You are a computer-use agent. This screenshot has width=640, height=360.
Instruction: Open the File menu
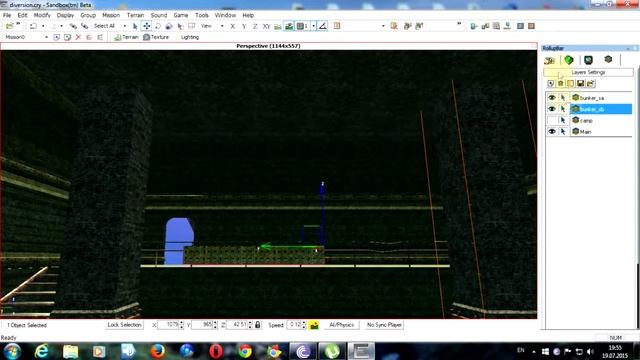click(7, 15)
